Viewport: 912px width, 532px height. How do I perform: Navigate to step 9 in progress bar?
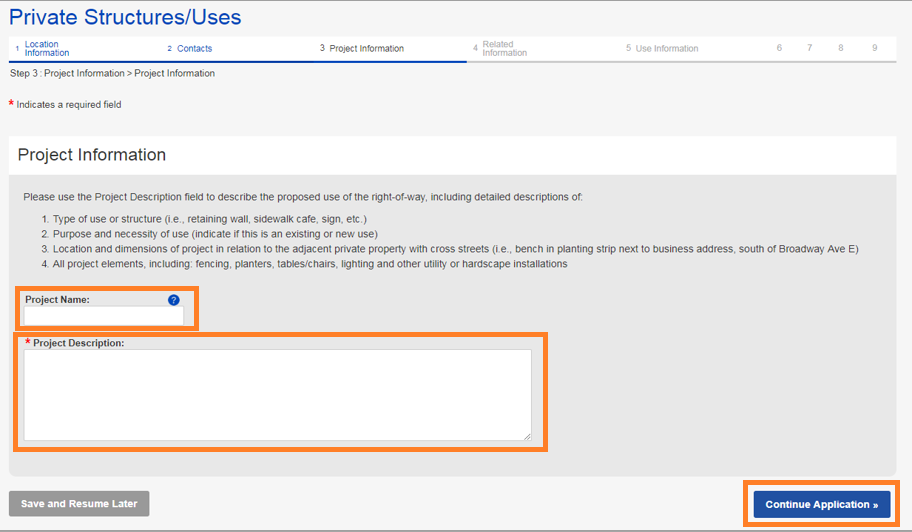point(873,48)
